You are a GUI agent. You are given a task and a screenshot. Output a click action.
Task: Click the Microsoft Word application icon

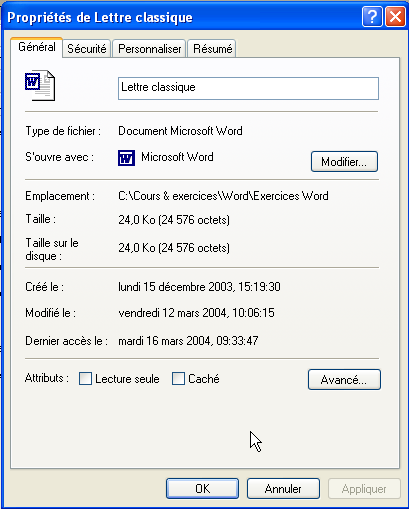[x=126, y=158]
